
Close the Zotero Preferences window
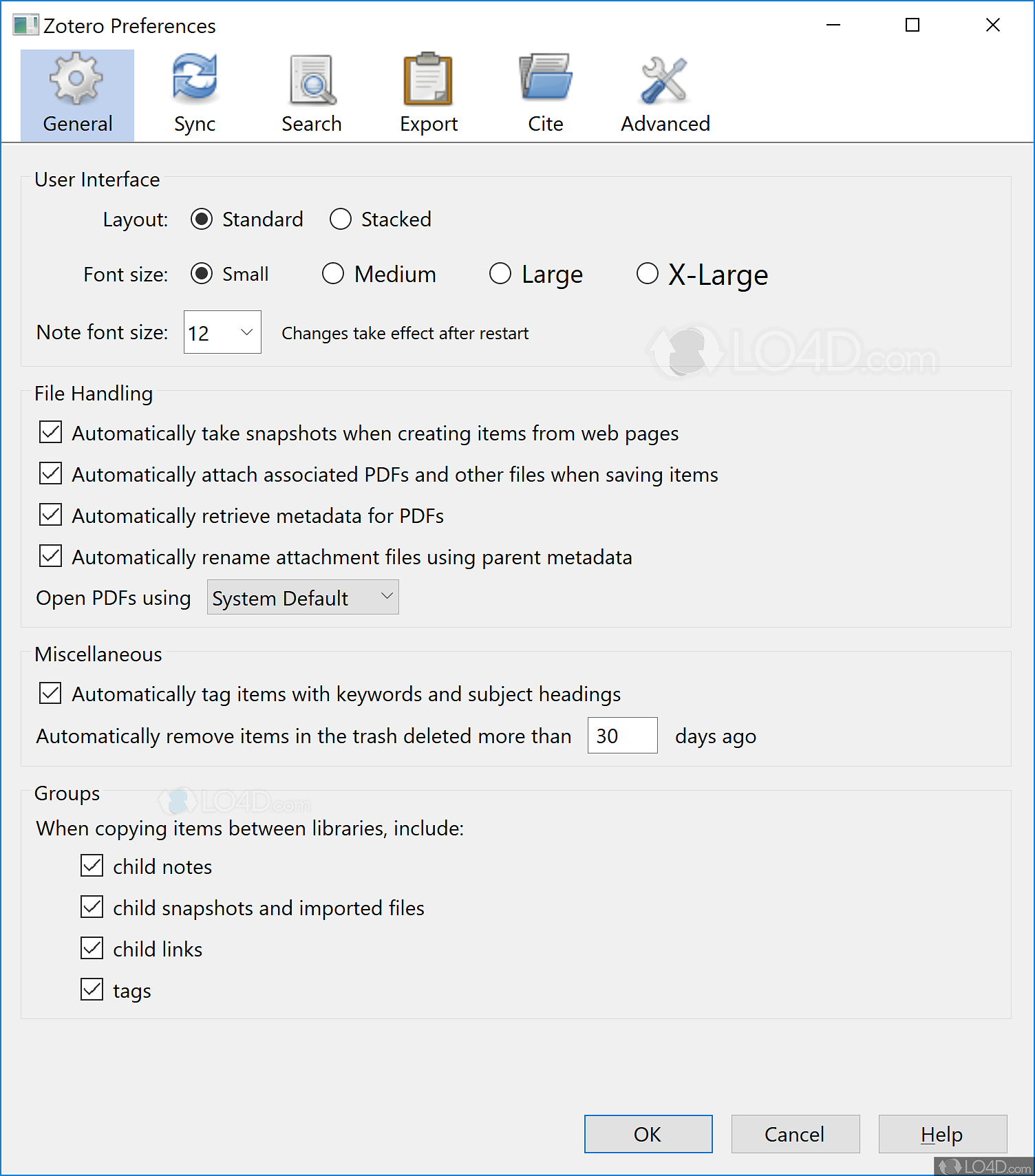[x=993, y=25]
